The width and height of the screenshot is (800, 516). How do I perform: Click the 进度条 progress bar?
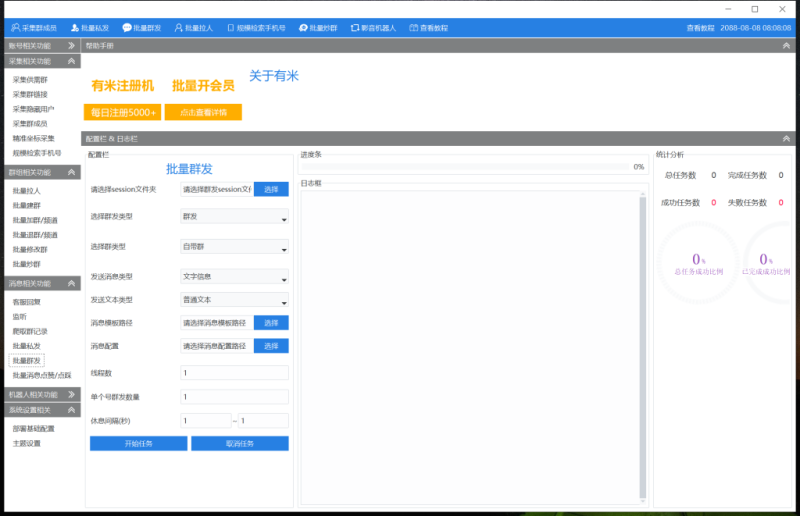point(465,166)
